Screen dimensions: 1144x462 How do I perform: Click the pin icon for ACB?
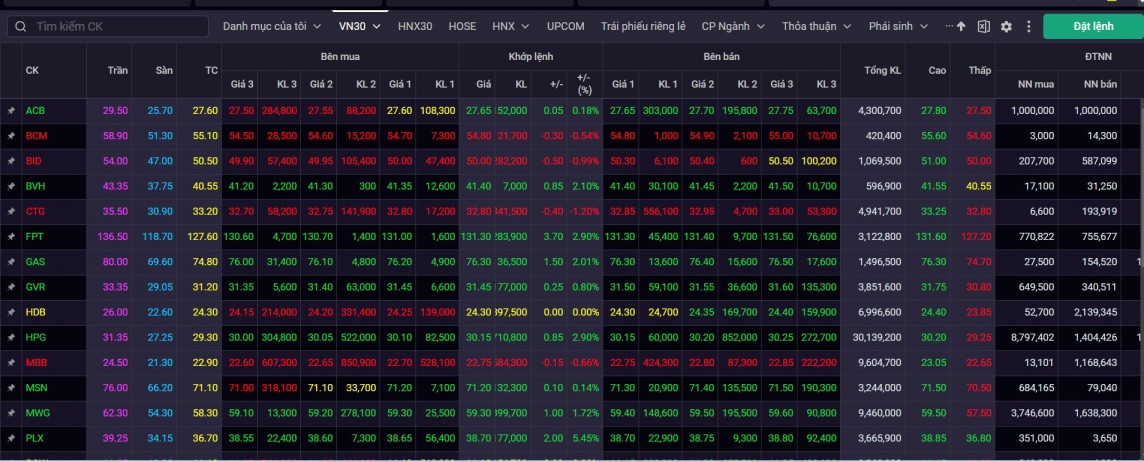pyautogui.click(x=11, y=110)
